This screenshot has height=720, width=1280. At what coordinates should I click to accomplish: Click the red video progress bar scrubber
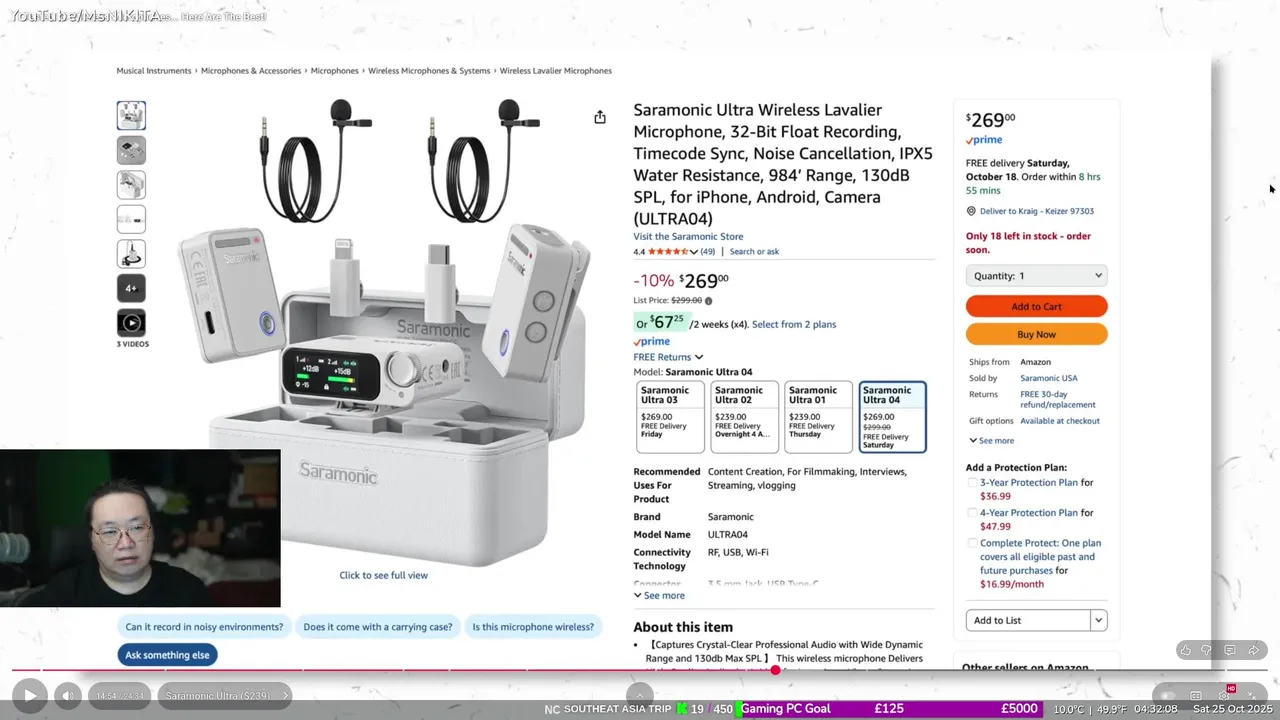(x=775, y=670)
